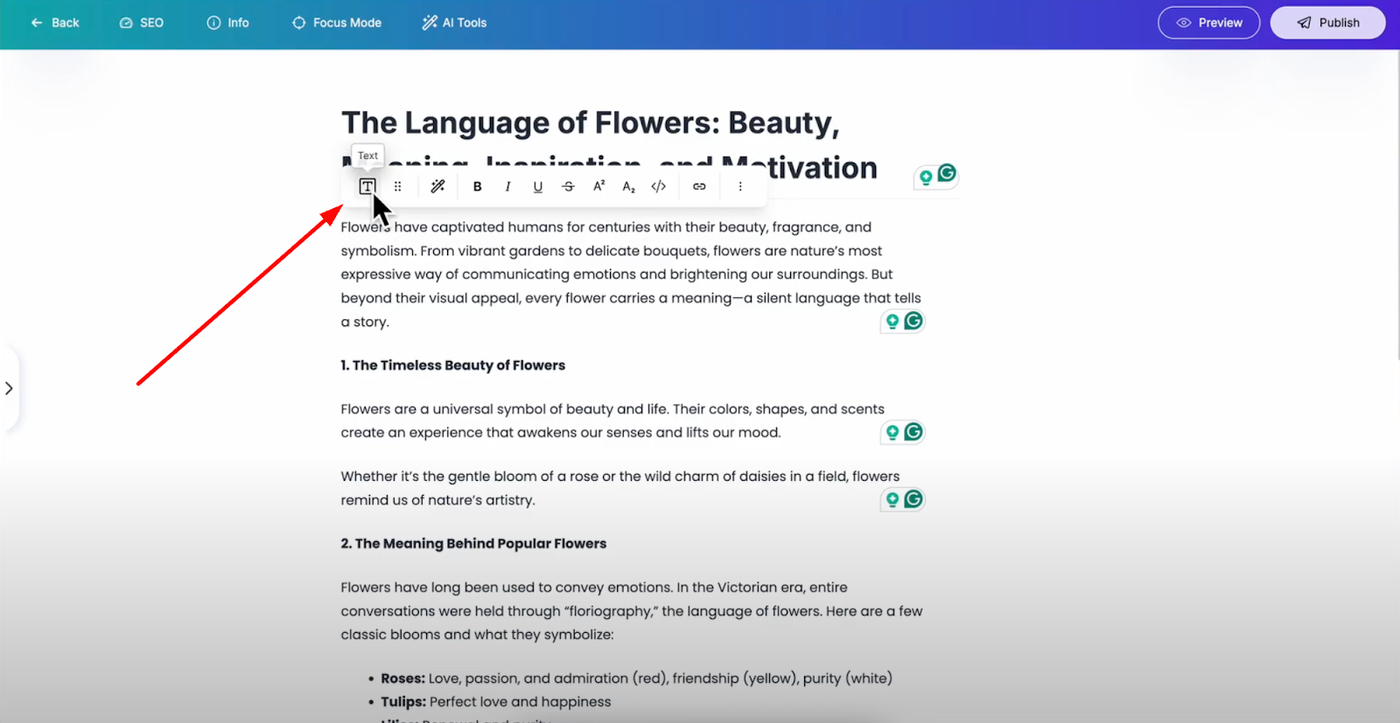Apply strikethrough to selected text
The image size is (1400, 723).
(568, 187)
